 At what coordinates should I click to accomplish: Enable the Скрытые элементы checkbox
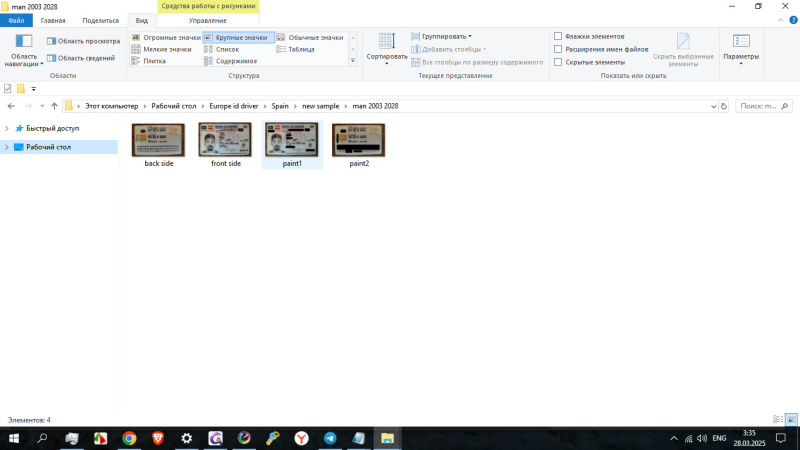coord(558,62)
